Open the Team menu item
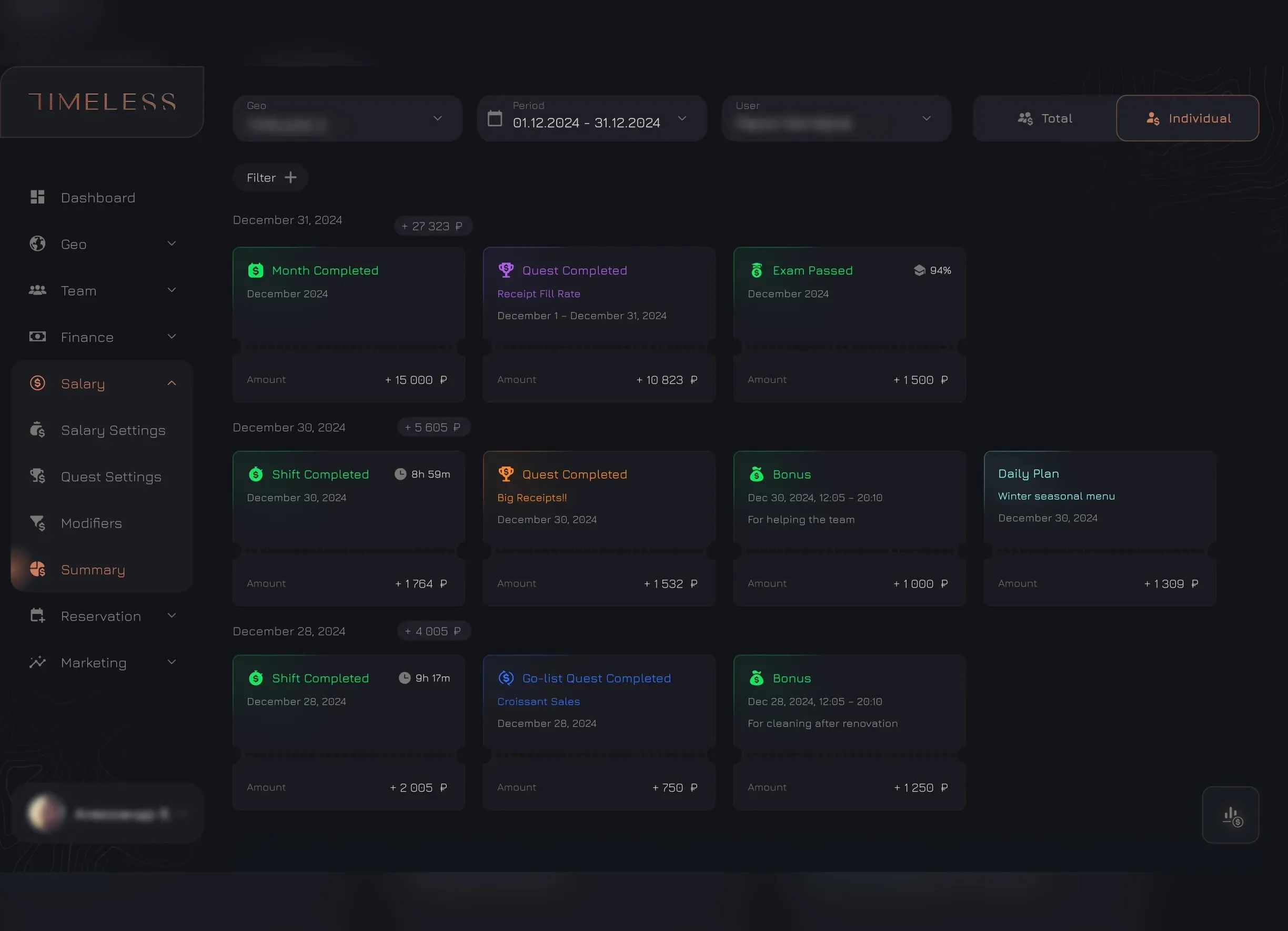 click(x=79, y=291)
